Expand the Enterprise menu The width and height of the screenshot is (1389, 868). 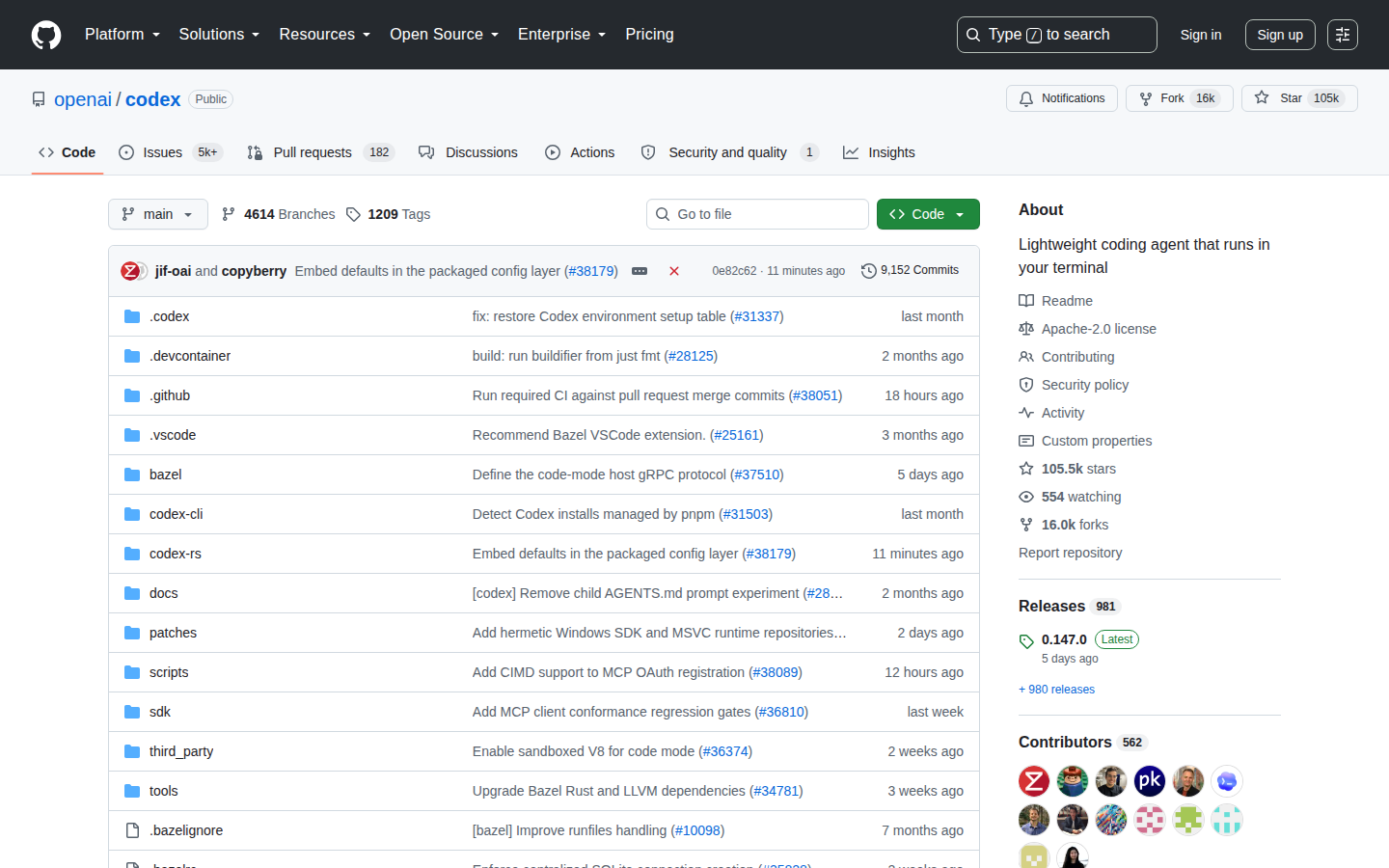pos(562,35)
